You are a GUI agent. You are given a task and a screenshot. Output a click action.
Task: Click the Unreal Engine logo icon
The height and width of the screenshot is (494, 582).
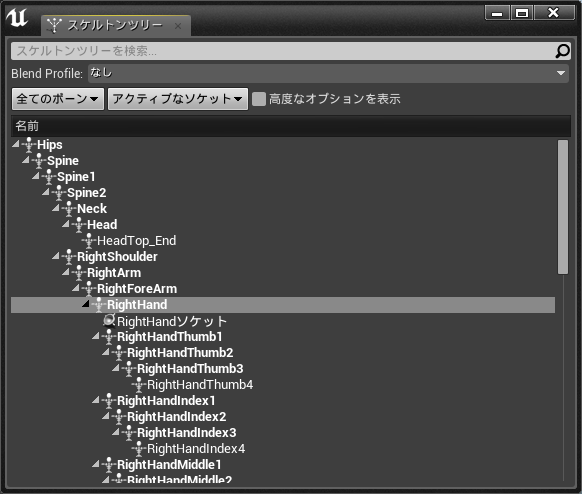coord(17,18)
